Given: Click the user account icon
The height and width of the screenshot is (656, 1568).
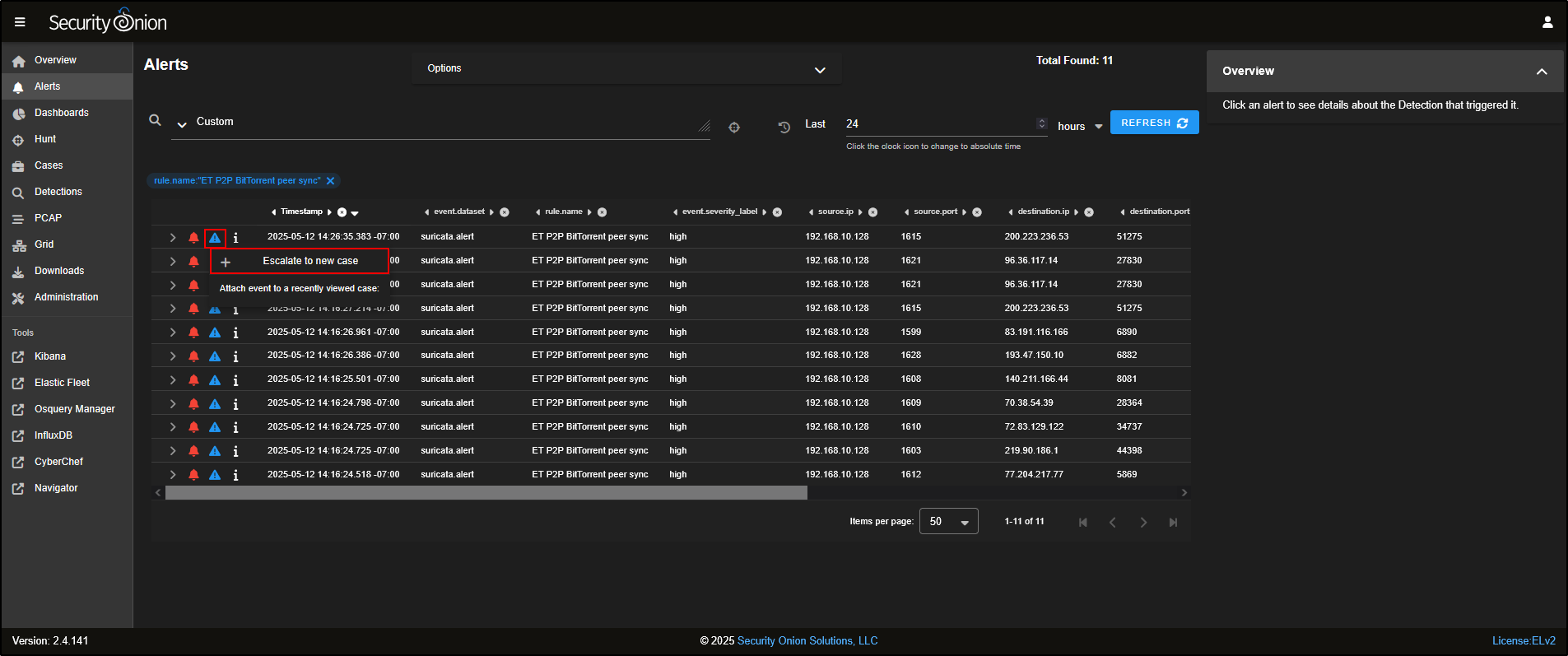Looking at the screenshot, I should click(x=1547, y=22).
